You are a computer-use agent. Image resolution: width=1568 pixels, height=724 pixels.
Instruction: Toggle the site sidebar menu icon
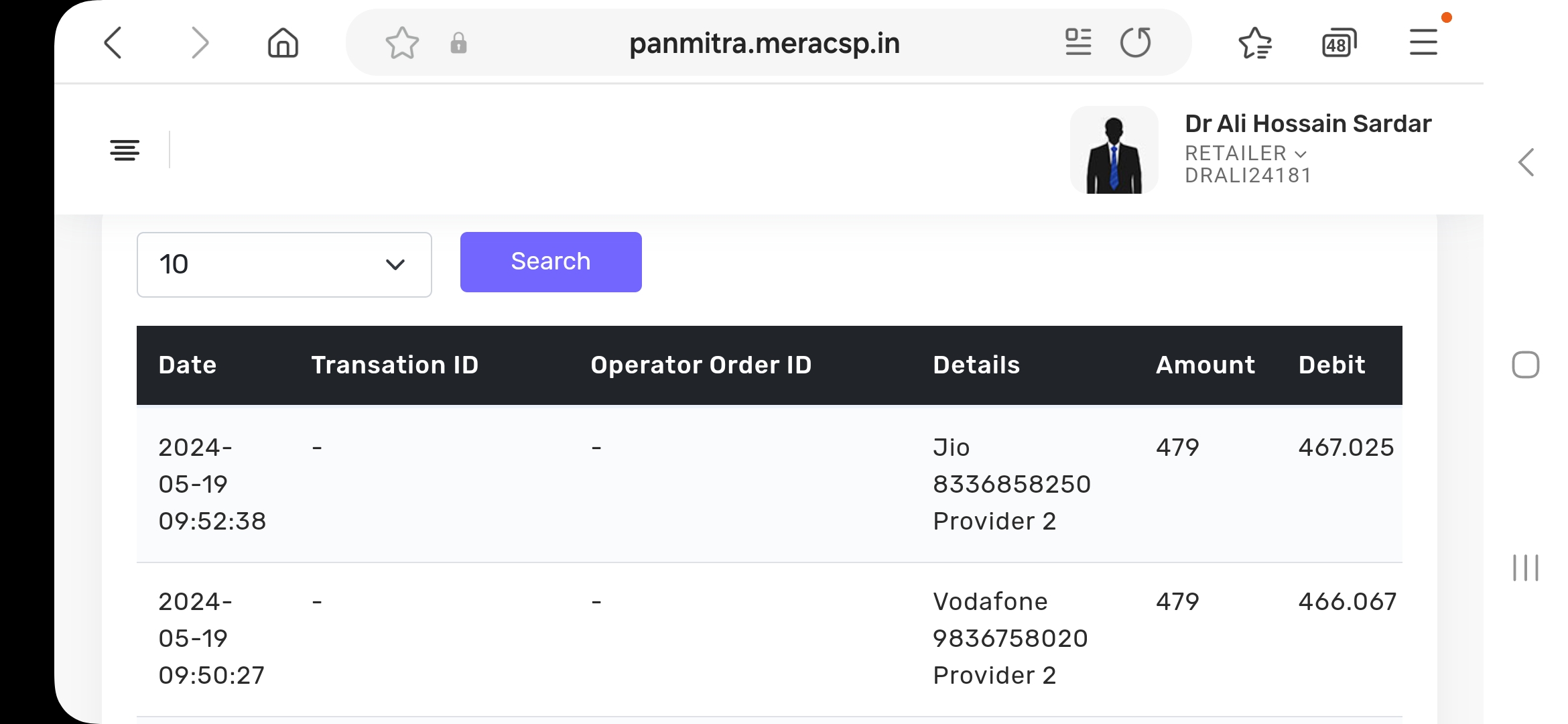125,149
